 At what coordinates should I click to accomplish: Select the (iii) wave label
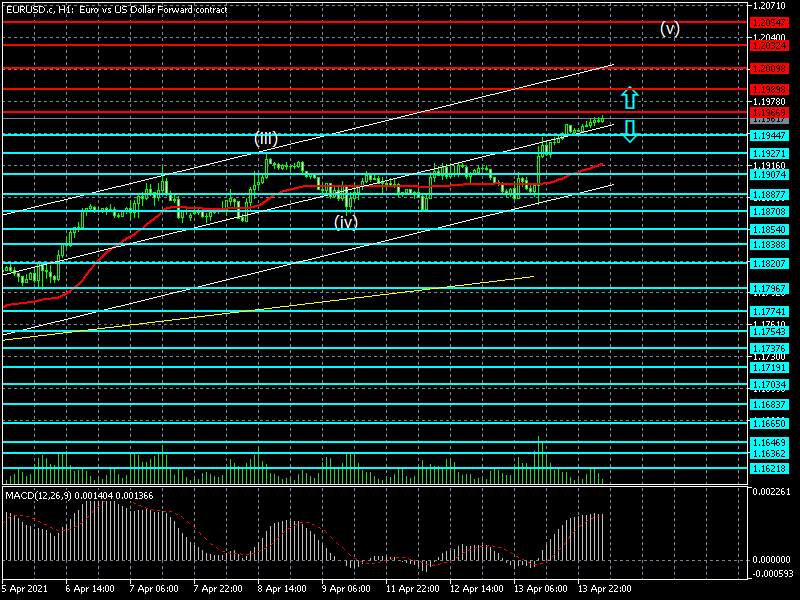[266, 139]
